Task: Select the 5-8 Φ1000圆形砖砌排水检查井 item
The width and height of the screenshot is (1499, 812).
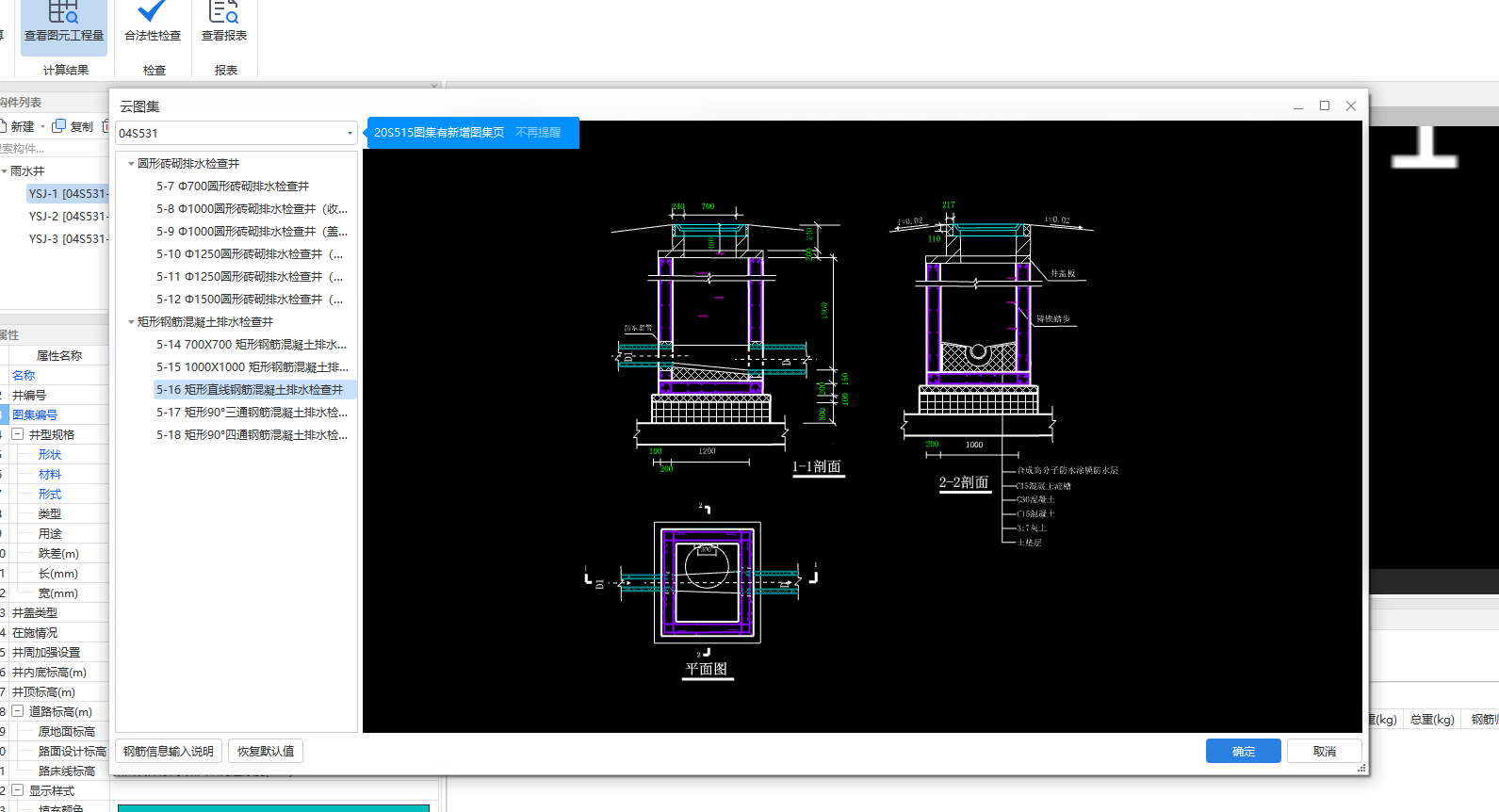Action: click(252, 208)
